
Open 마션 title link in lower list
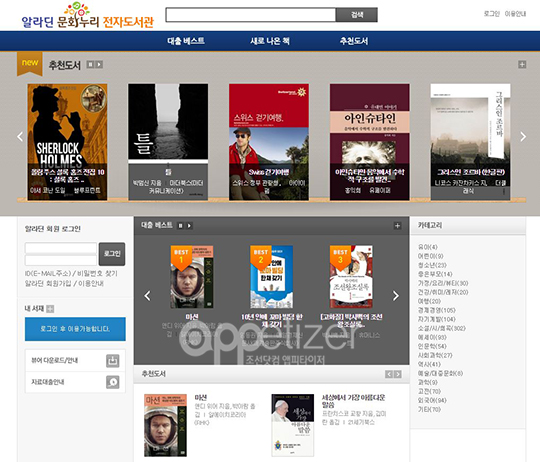[200, 398]
